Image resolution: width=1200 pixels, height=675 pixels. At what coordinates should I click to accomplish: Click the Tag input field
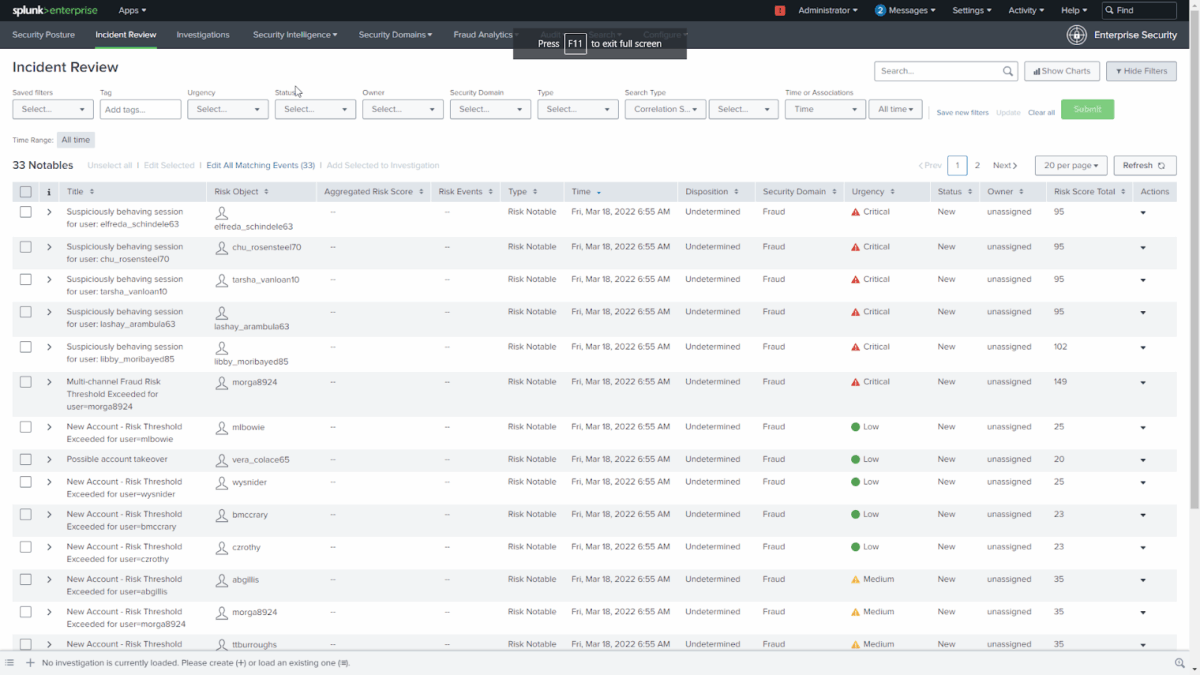pyautogui.click(x=140, y=109)
